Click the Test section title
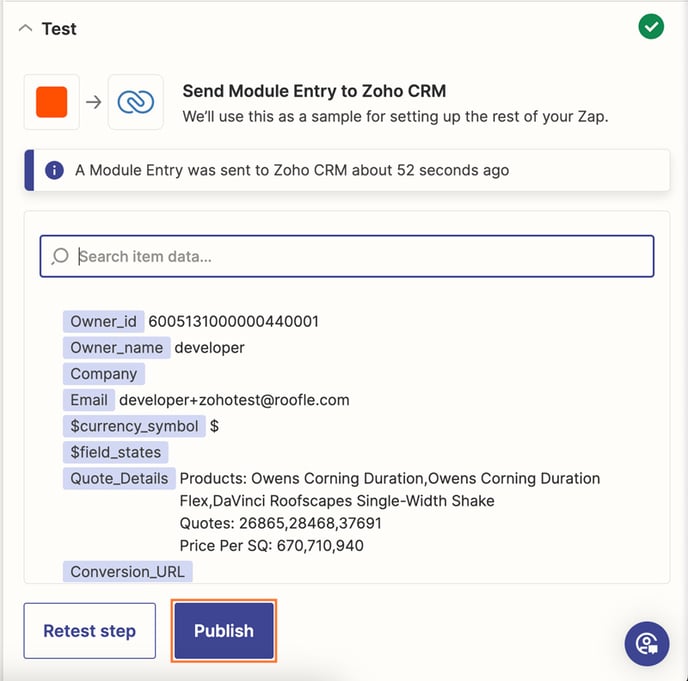 coord(59,29)
